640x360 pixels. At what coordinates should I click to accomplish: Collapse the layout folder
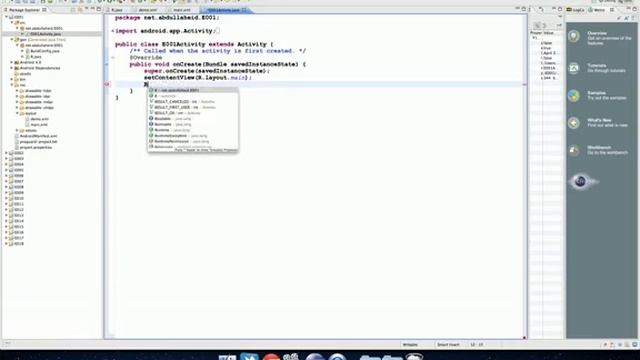click(x=17, y=113)
